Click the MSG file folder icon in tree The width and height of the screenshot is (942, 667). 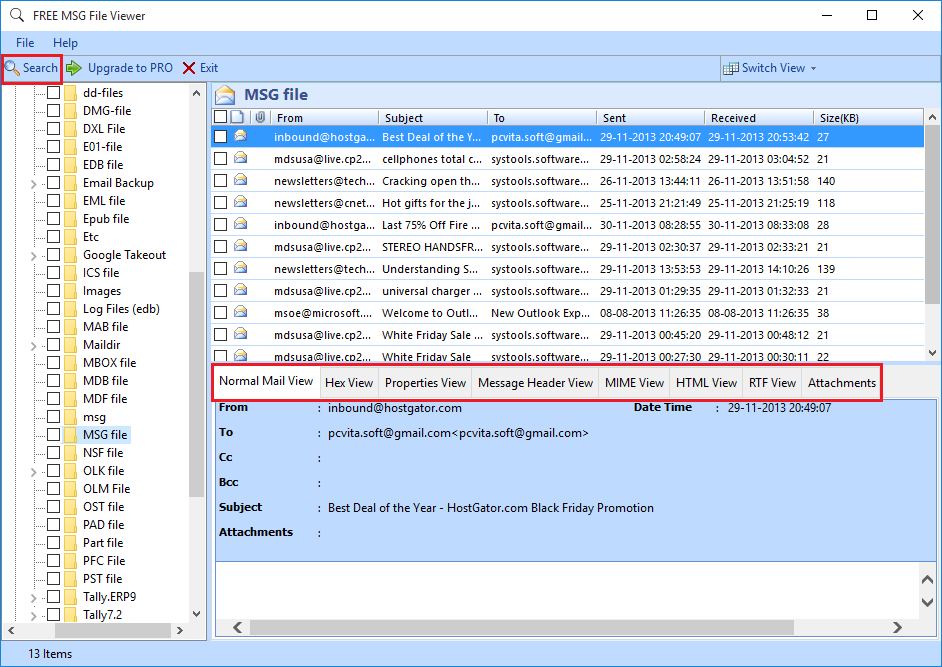(71, 435)
